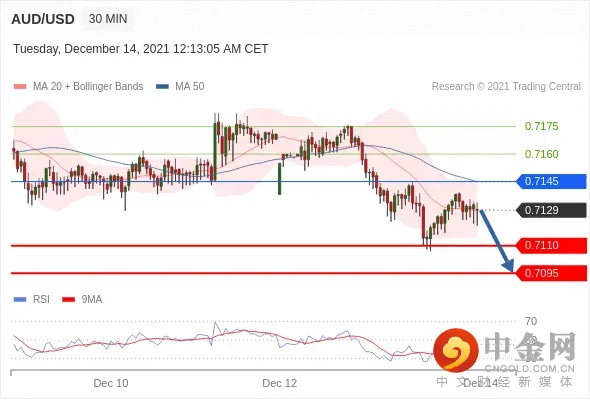Click the AUD/USD pair title

point(43,19)
